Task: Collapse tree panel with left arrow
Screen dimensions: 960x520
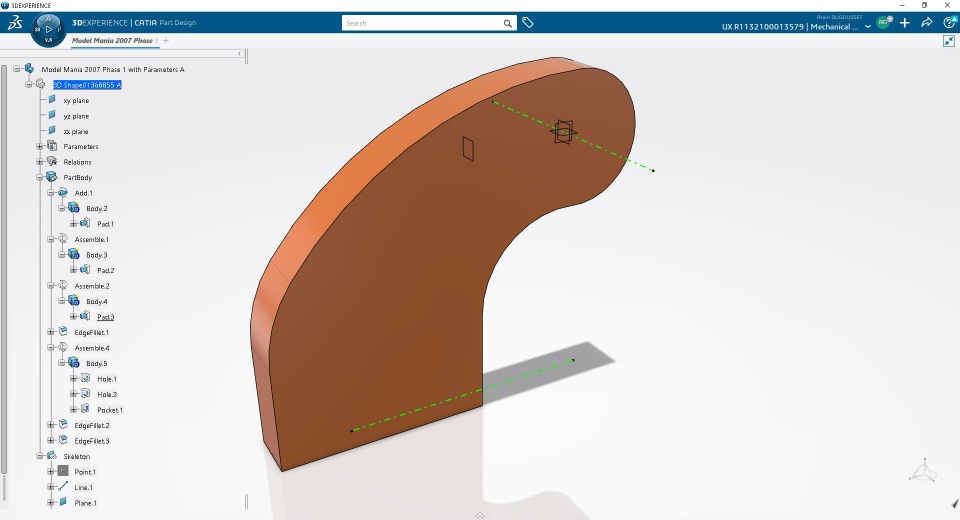Action: [240, 54]
